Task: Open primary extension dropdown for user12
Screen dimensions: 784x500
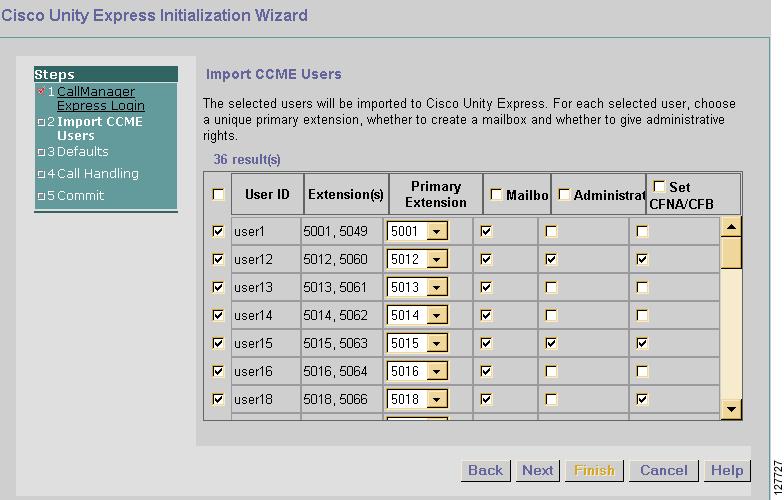Action: coord(417,259)
